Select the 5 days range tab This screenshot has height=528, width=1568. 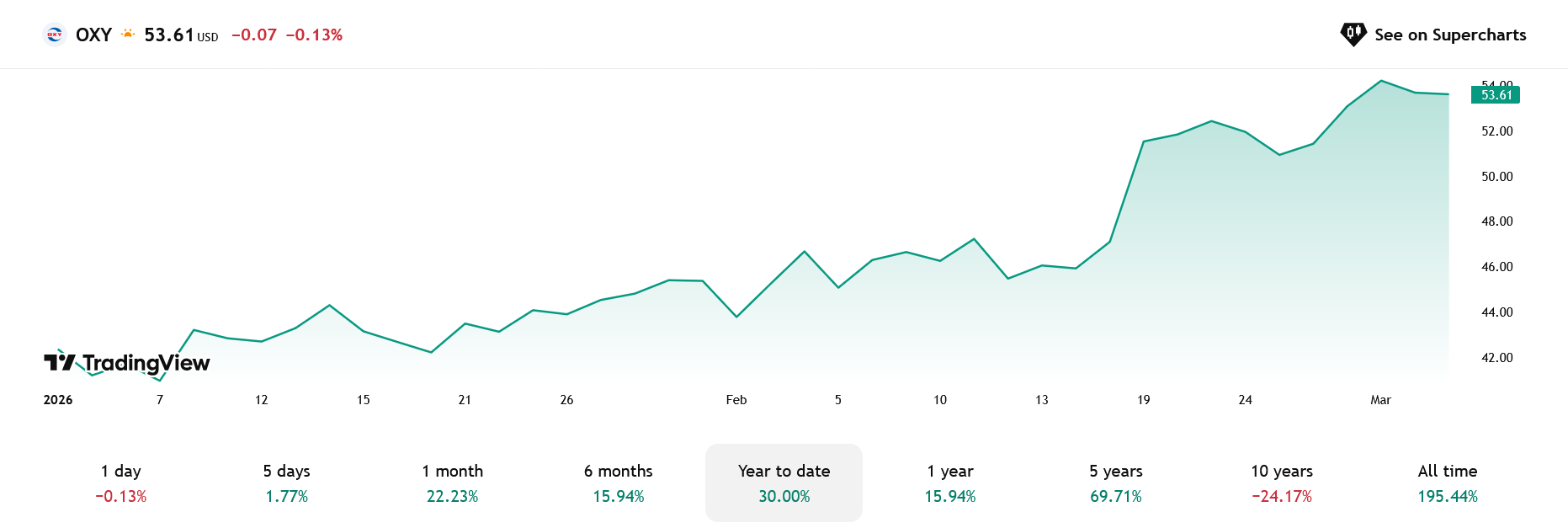(x=287, y=483)
